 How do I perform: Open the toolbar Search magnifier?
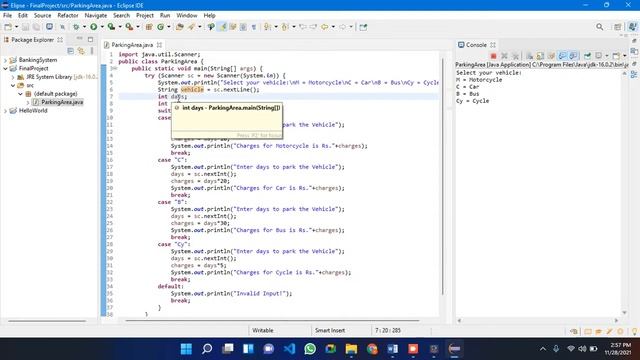tap(599, 27)
